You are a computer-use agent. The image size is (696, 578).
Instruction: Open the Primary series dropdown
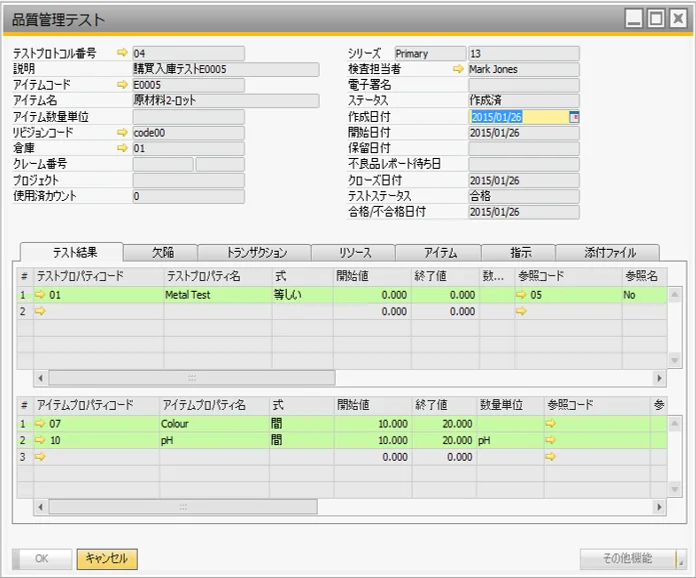(x=430, y=54)
